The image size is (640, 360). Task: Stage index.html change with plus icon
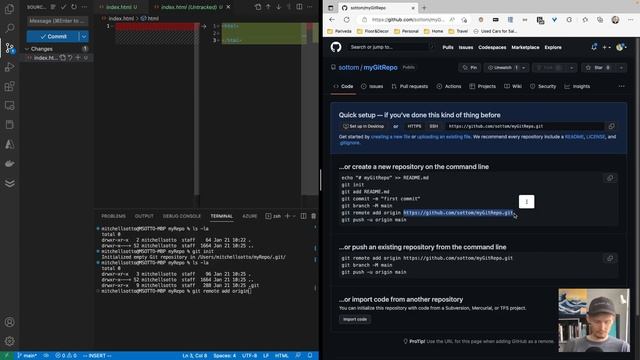[x=78, y=58]
